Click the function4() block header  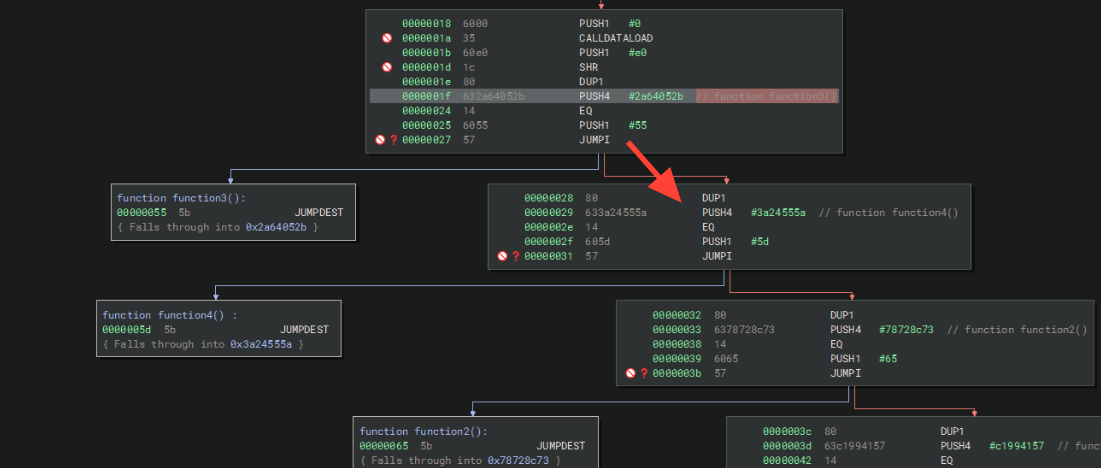pyautogui.click(x=166, y=315)
